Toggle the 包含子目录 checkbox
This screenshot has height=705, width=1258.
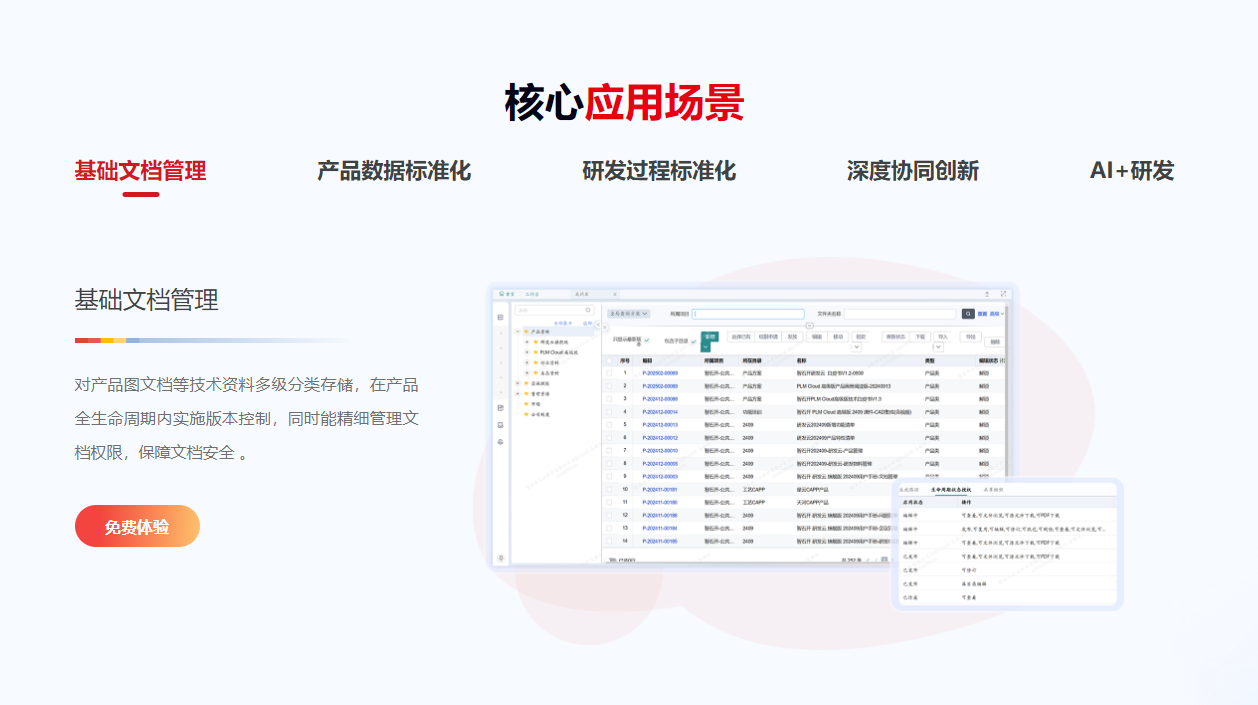pos(693,342)
